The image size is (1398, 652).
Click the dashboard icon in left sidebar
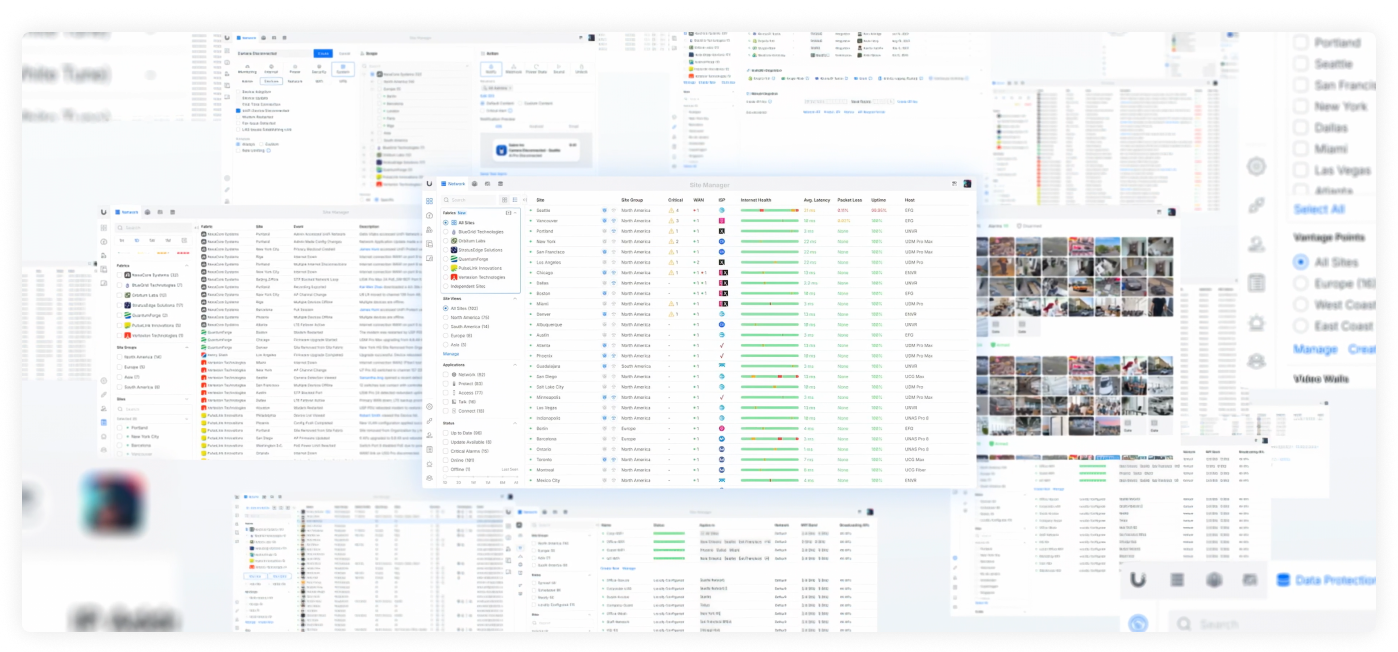pos(430,201)
